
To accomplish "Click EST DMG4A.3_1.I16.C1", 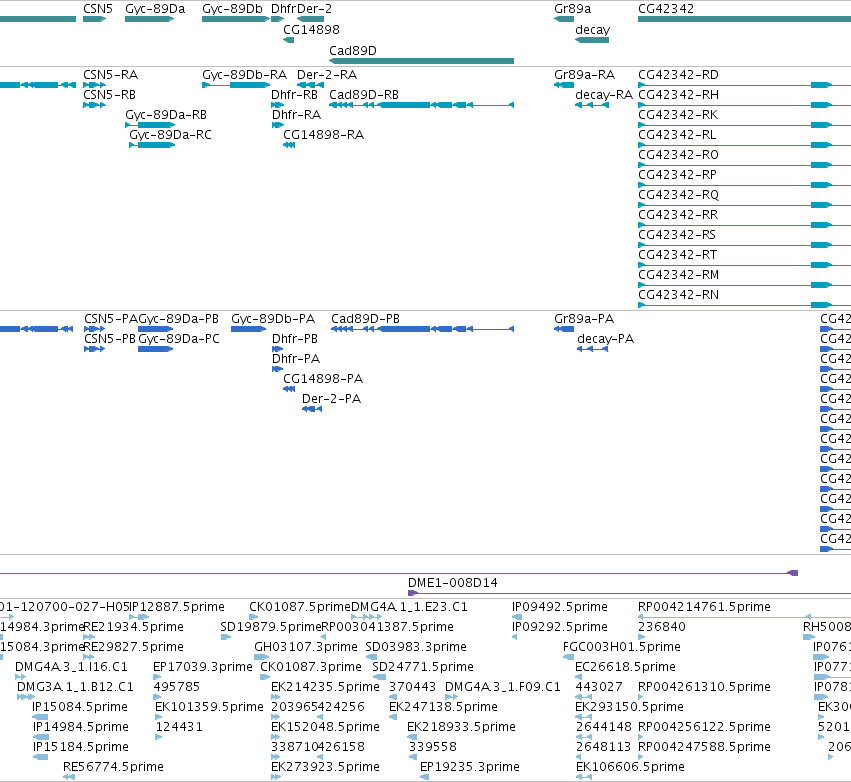I will click(71, 667).
